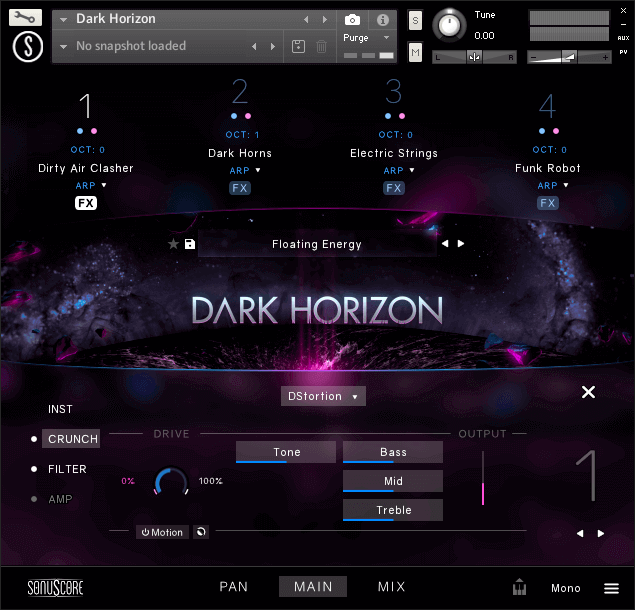Click the Bass button
The width and height of the screenshot is (635, 610).
pyautogui.click(x=393, y=452)
